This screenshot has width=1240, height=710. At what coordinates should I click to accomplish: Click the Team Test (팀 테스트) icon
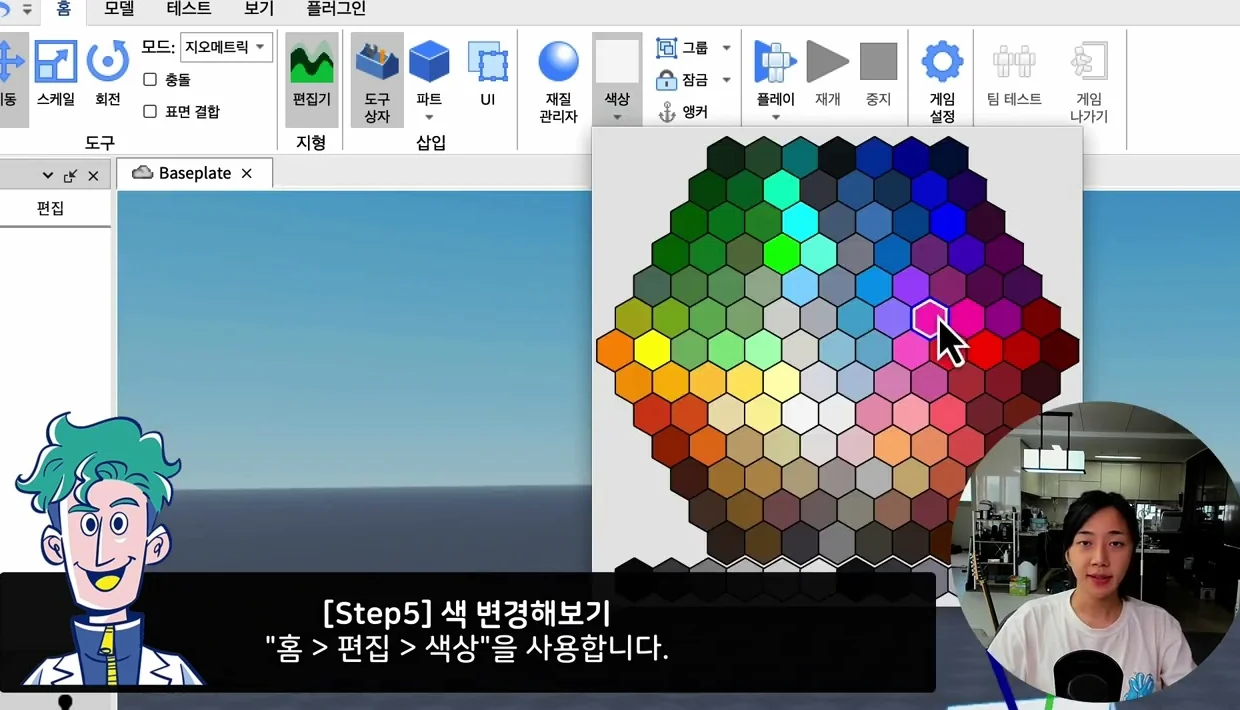[1014, 61]
